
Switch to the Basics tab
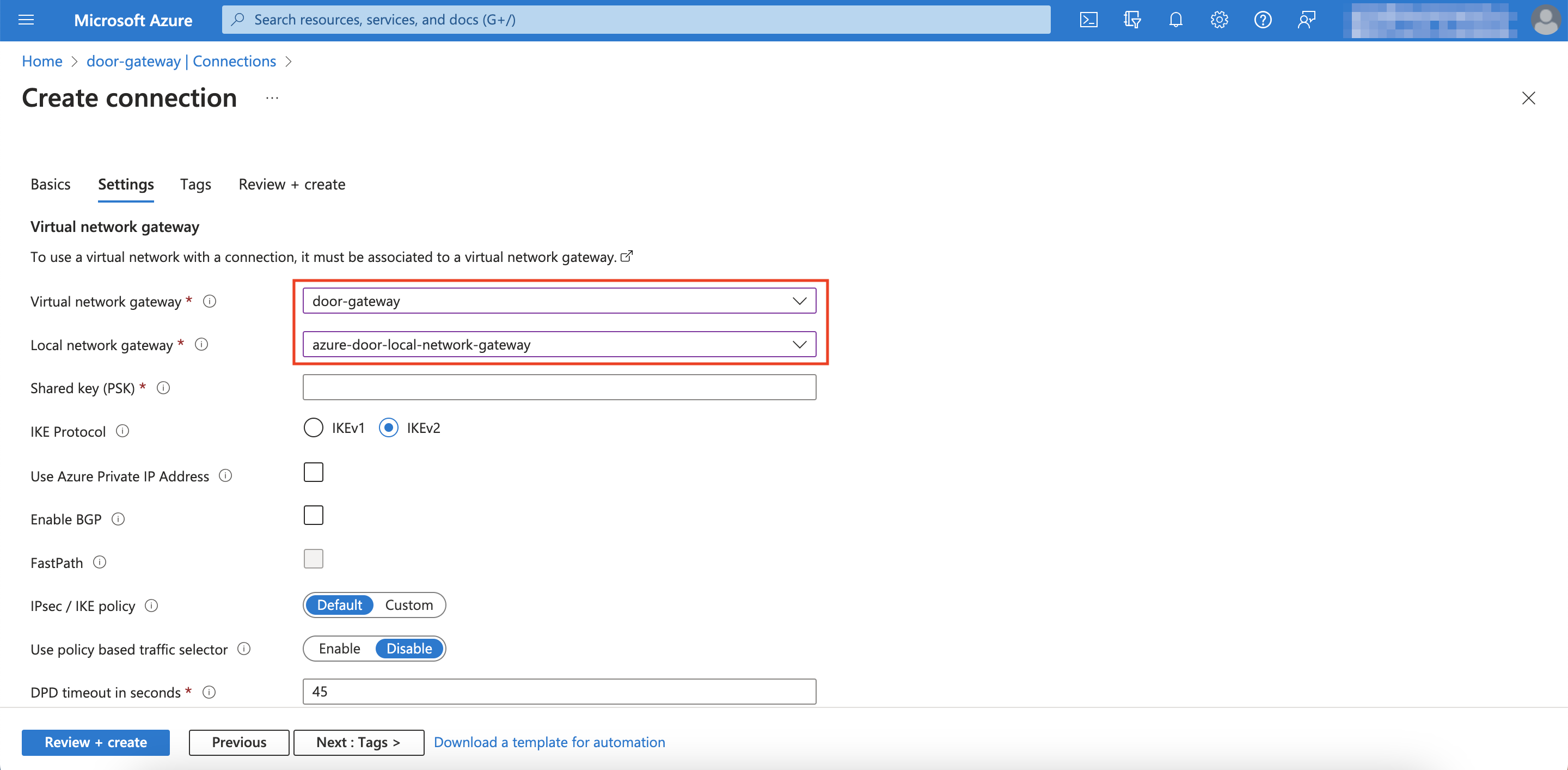tap(51, 184)
